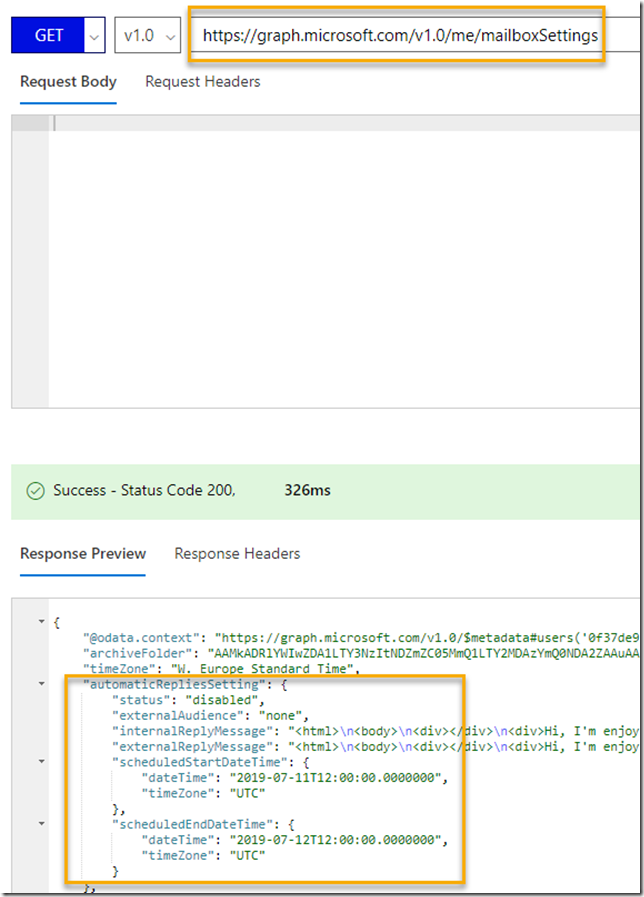Click inside the request body editor
The width and height of the screenshot is (644, 897).
(343, 261)
